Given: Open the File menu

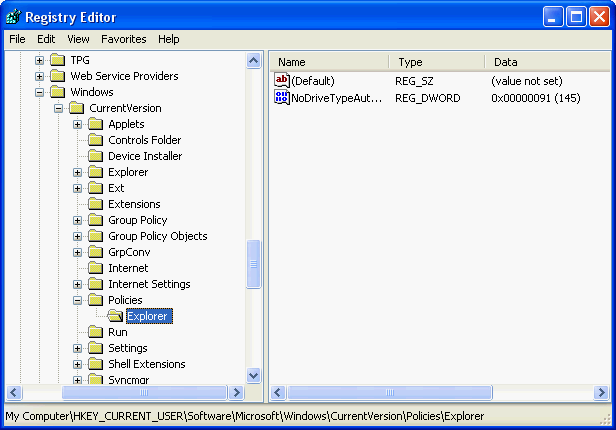Looking at the screenshot, I should (x=17, y=39).
